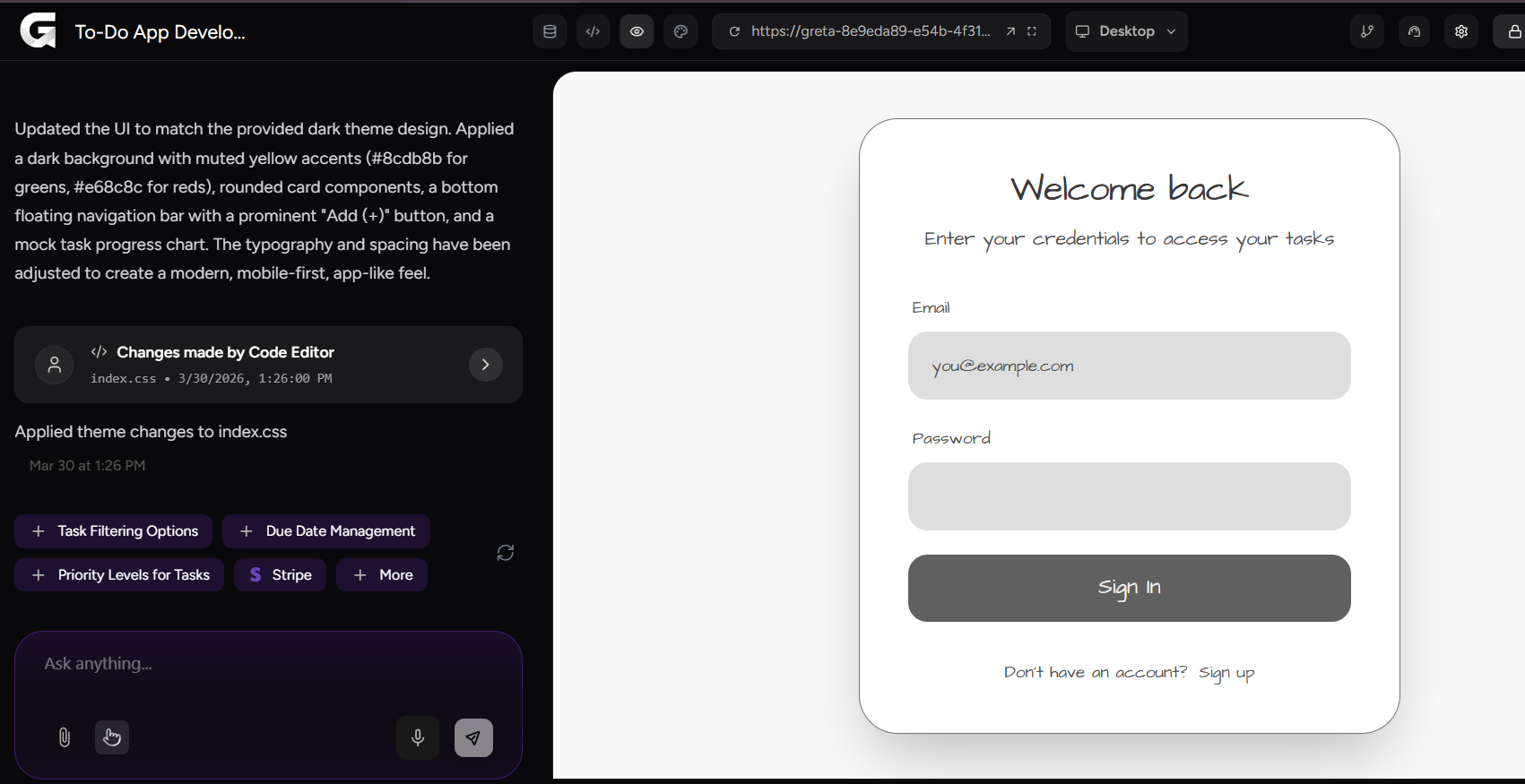
Task: Click the Greta G logo
Action: click(38, 31)
